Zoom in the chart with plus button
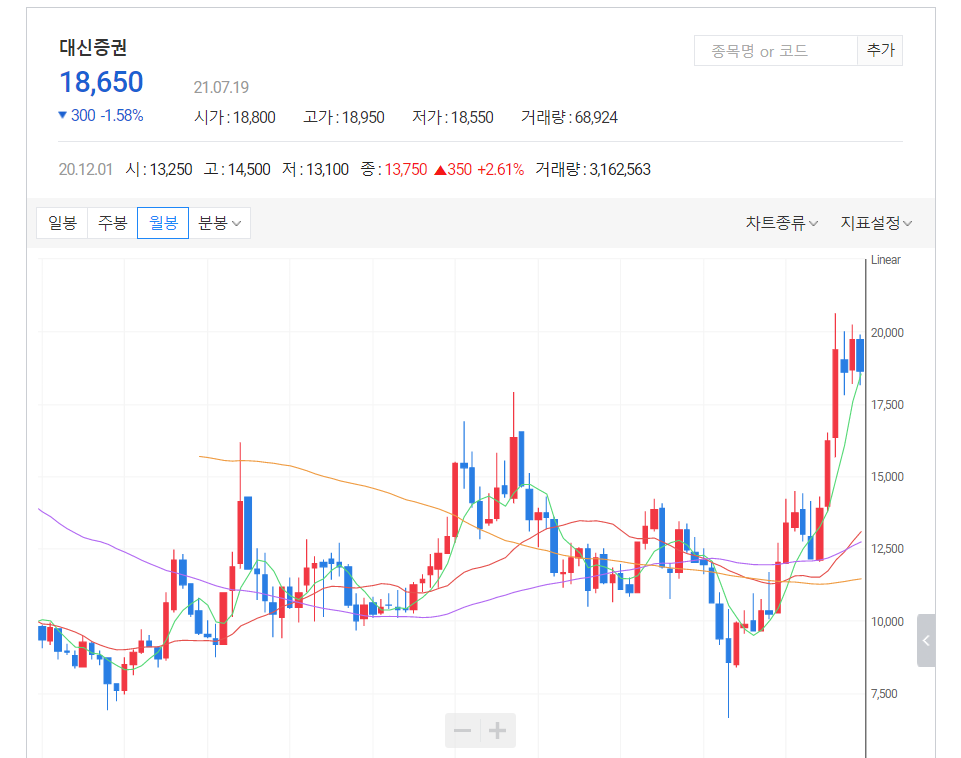Viewport: 961px width, 758px height. pyautogui.click(x=498, y=730)
